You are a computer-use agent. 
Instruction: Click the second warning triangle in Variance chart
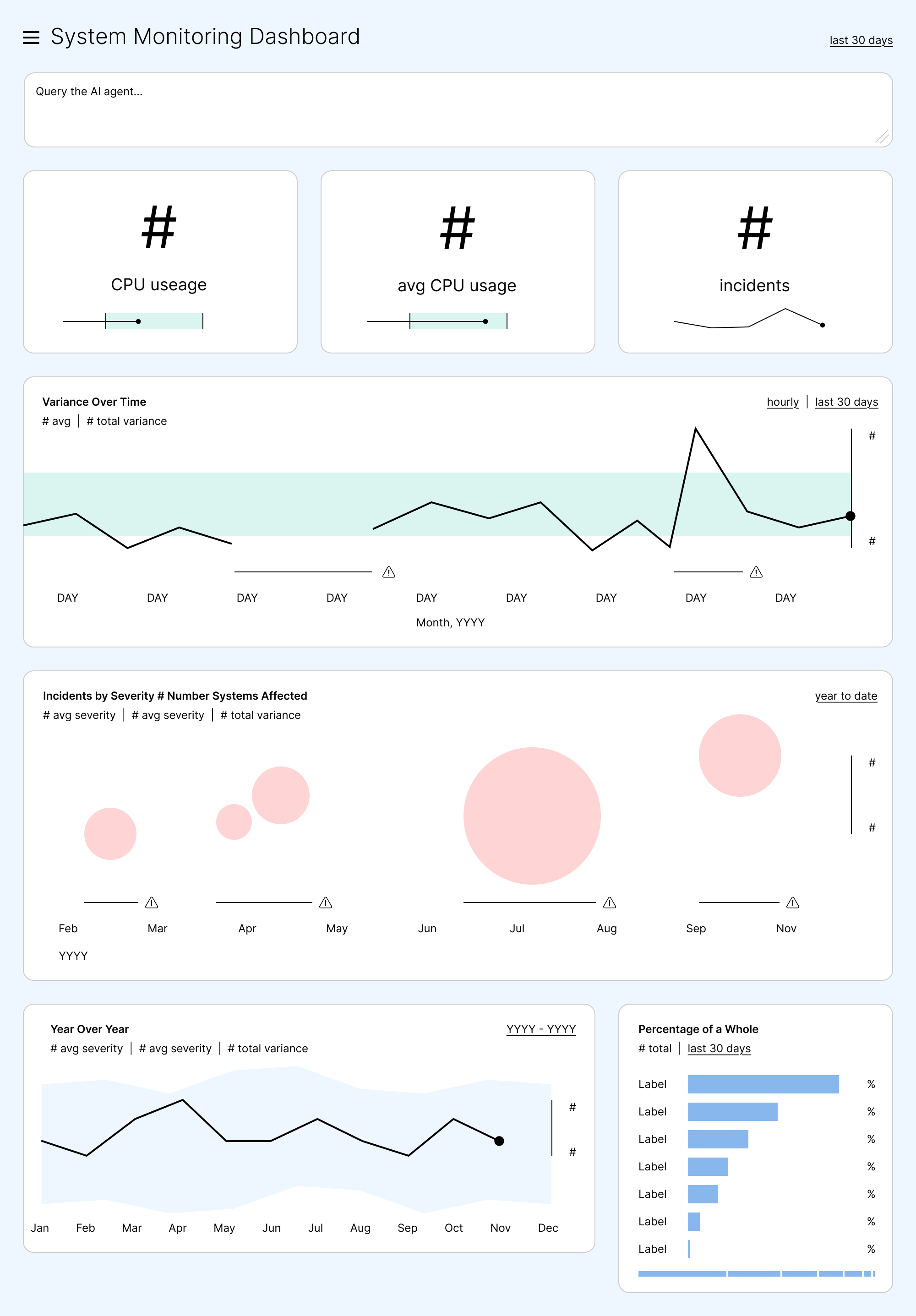756,572
